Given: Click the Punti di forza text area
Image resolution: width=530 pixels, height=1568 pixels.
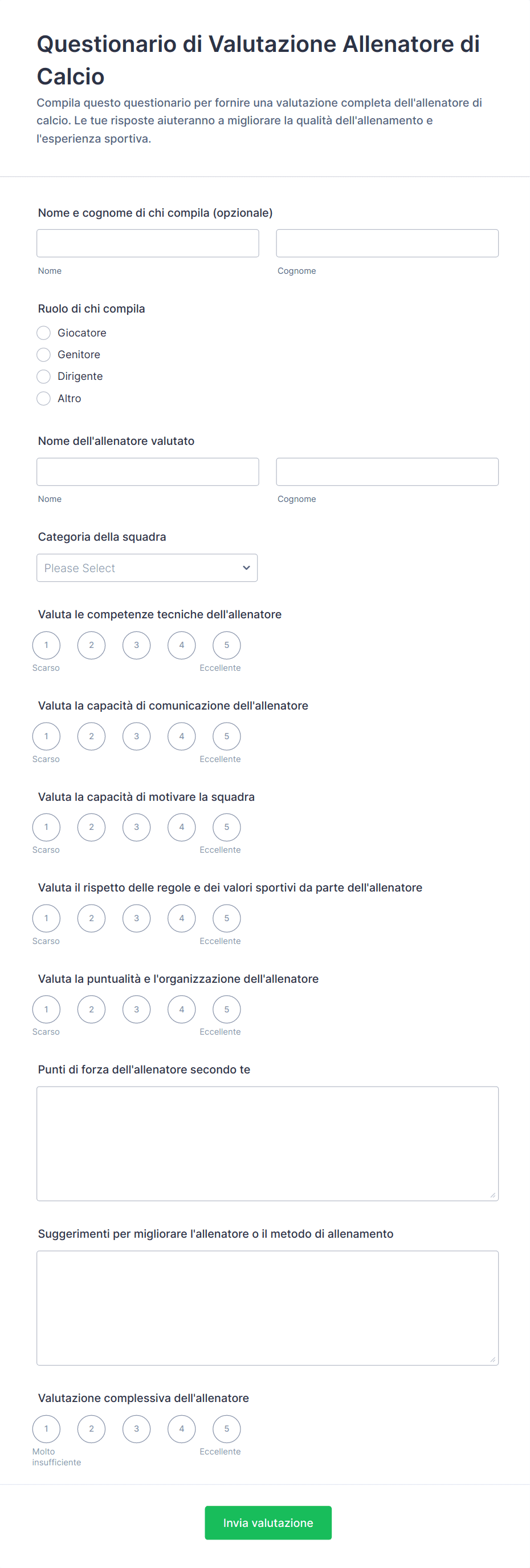Looking at the screenshot, I should 267,1143.
